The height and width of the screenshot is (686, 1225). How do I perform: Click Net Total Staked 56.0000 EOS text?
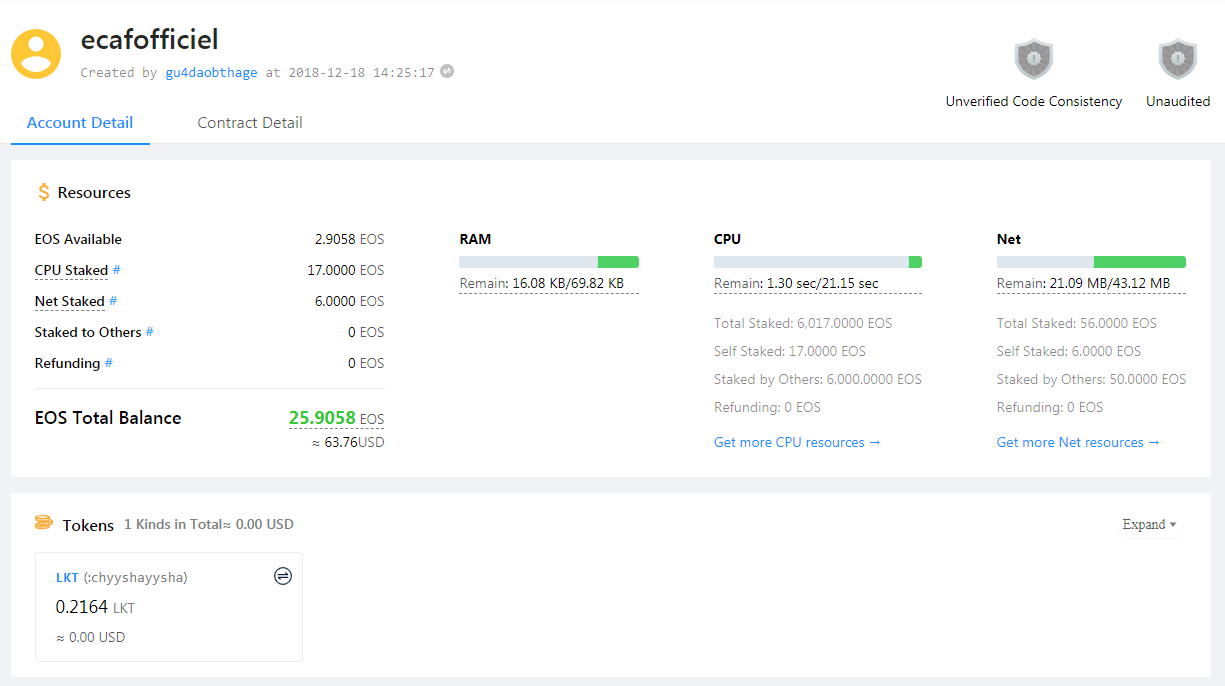coord(1077,323)
